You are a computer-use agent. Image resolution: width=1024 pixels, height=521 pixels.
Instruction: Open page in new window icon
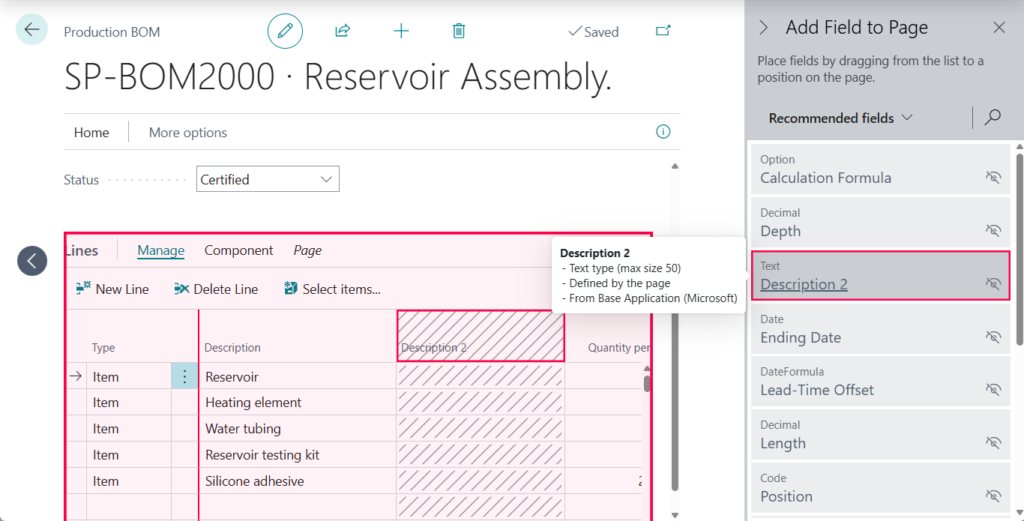pyautogui.click(x=663, y=31)
